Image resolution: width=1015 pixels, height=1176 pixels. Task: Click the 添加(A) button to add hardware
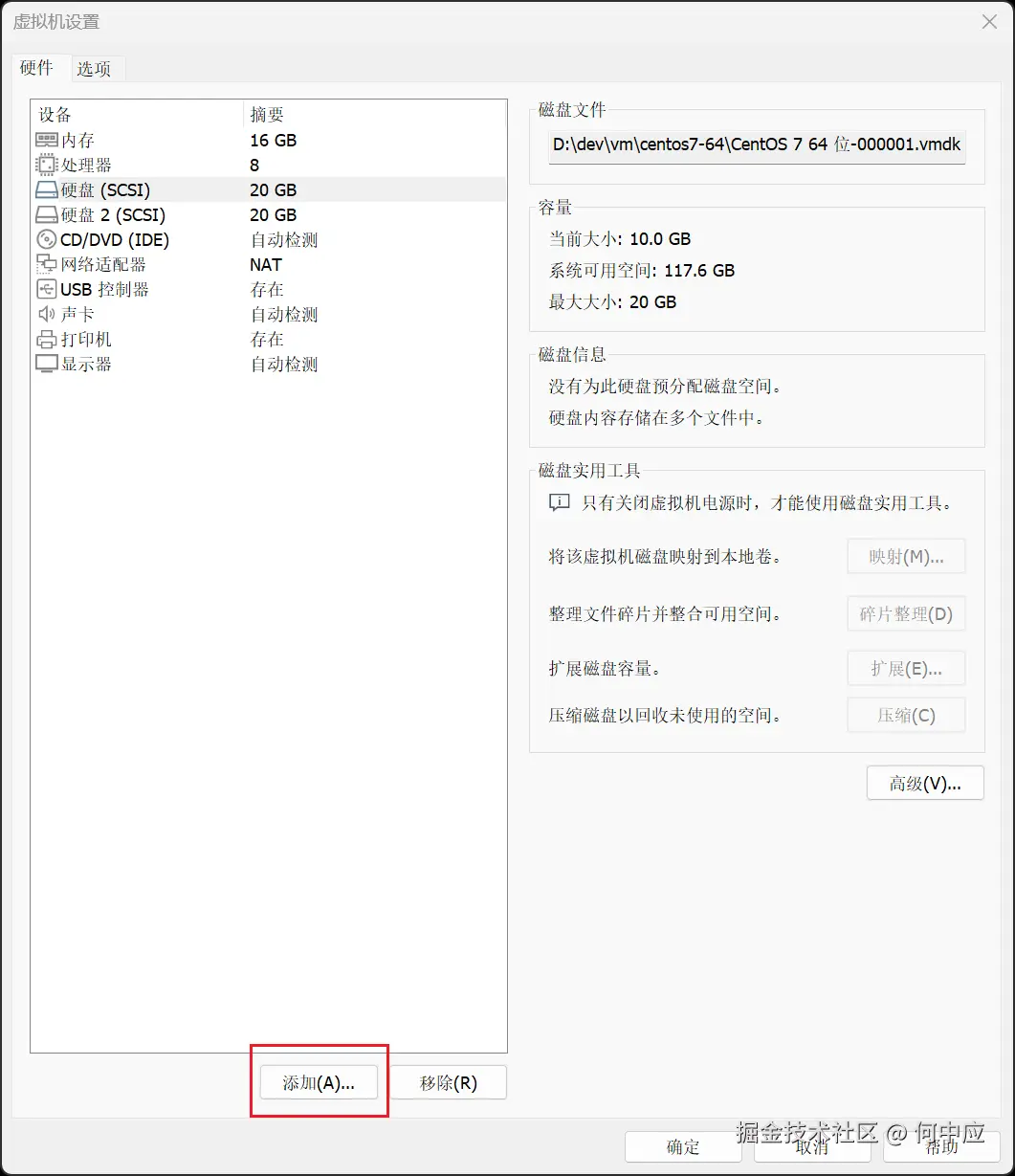coord(319,1082)
